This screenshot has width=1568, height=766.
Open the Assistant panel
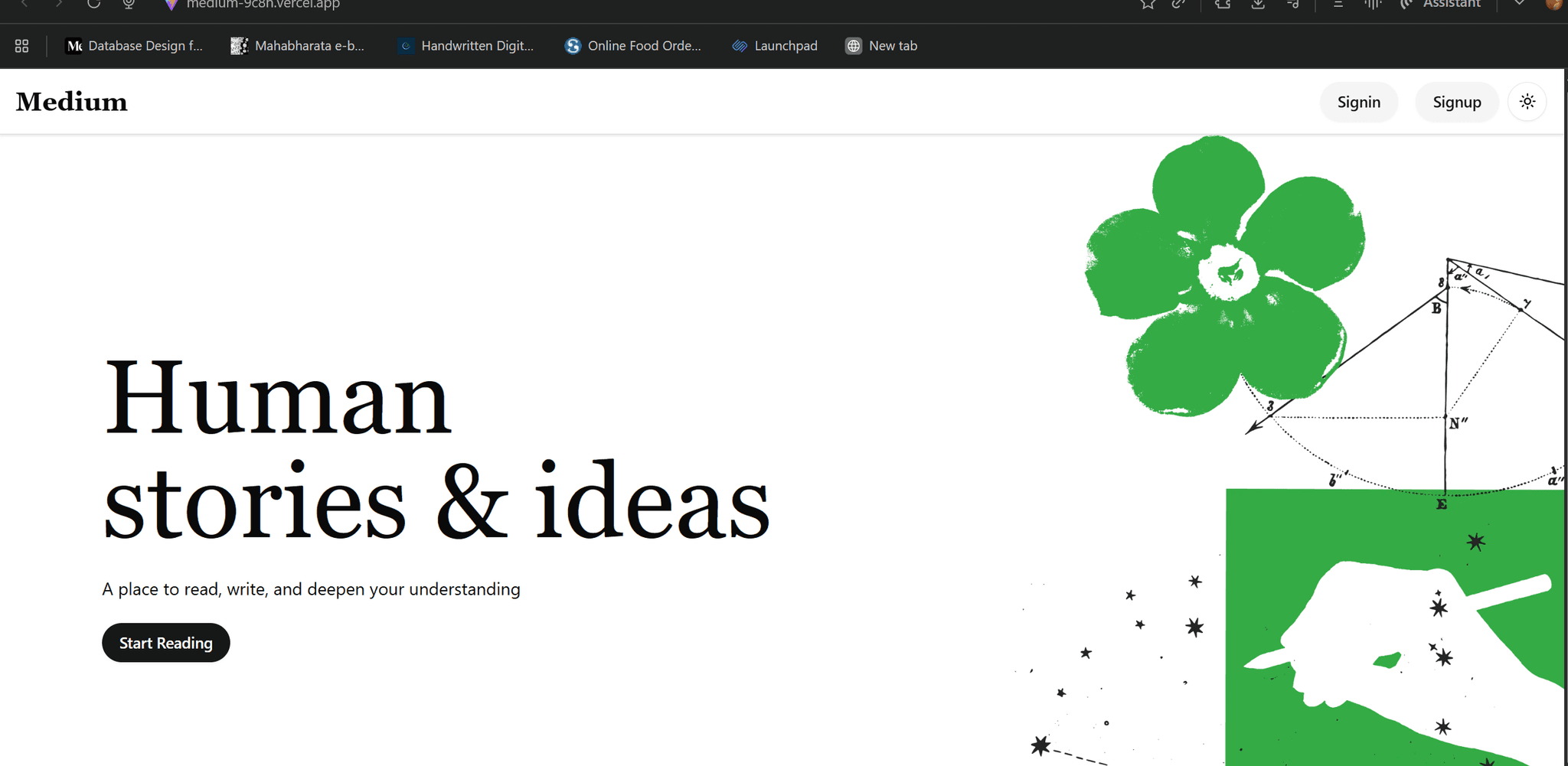(1441, 4)
